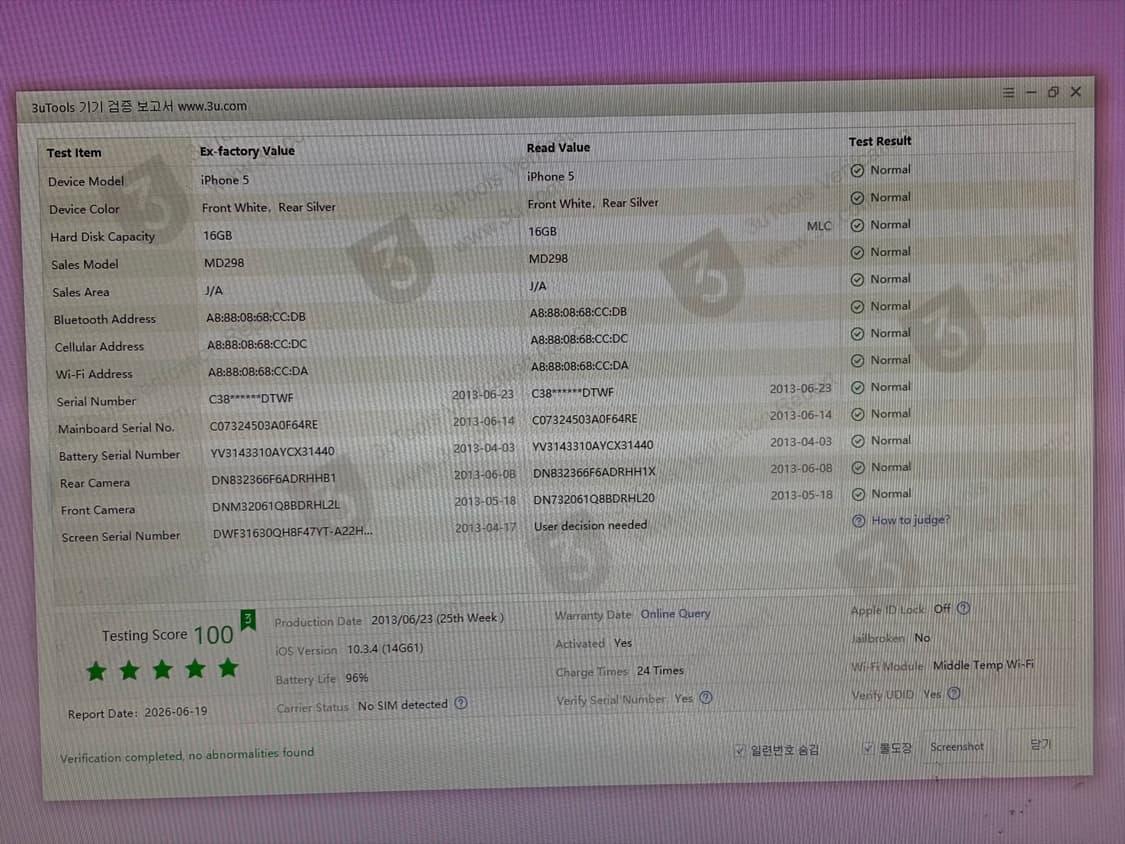Select the ex-factory Bluetooth address A8:88:08:68:CC:DB
Screen dimensions: 1125x844
(x=255, y=317)
